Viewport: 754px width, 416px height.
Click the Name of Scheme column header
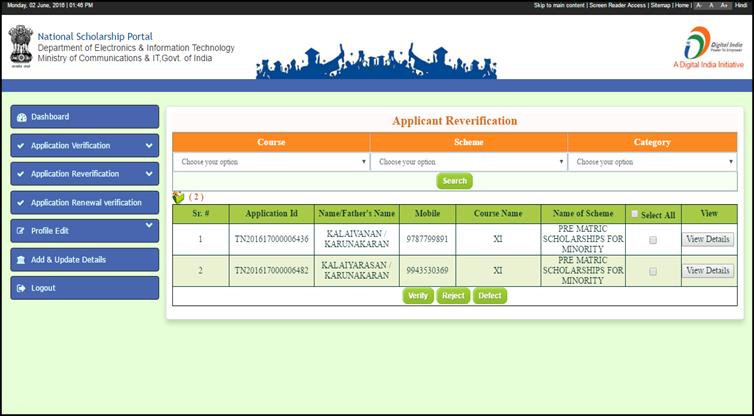583,214
